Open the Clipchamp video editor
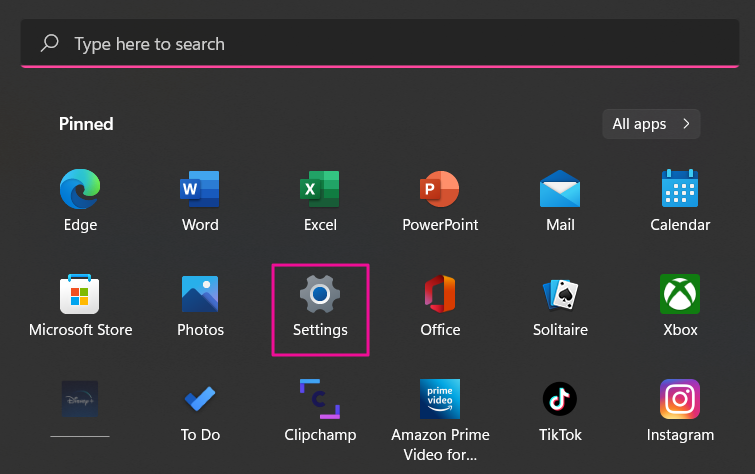 (320, 400)
